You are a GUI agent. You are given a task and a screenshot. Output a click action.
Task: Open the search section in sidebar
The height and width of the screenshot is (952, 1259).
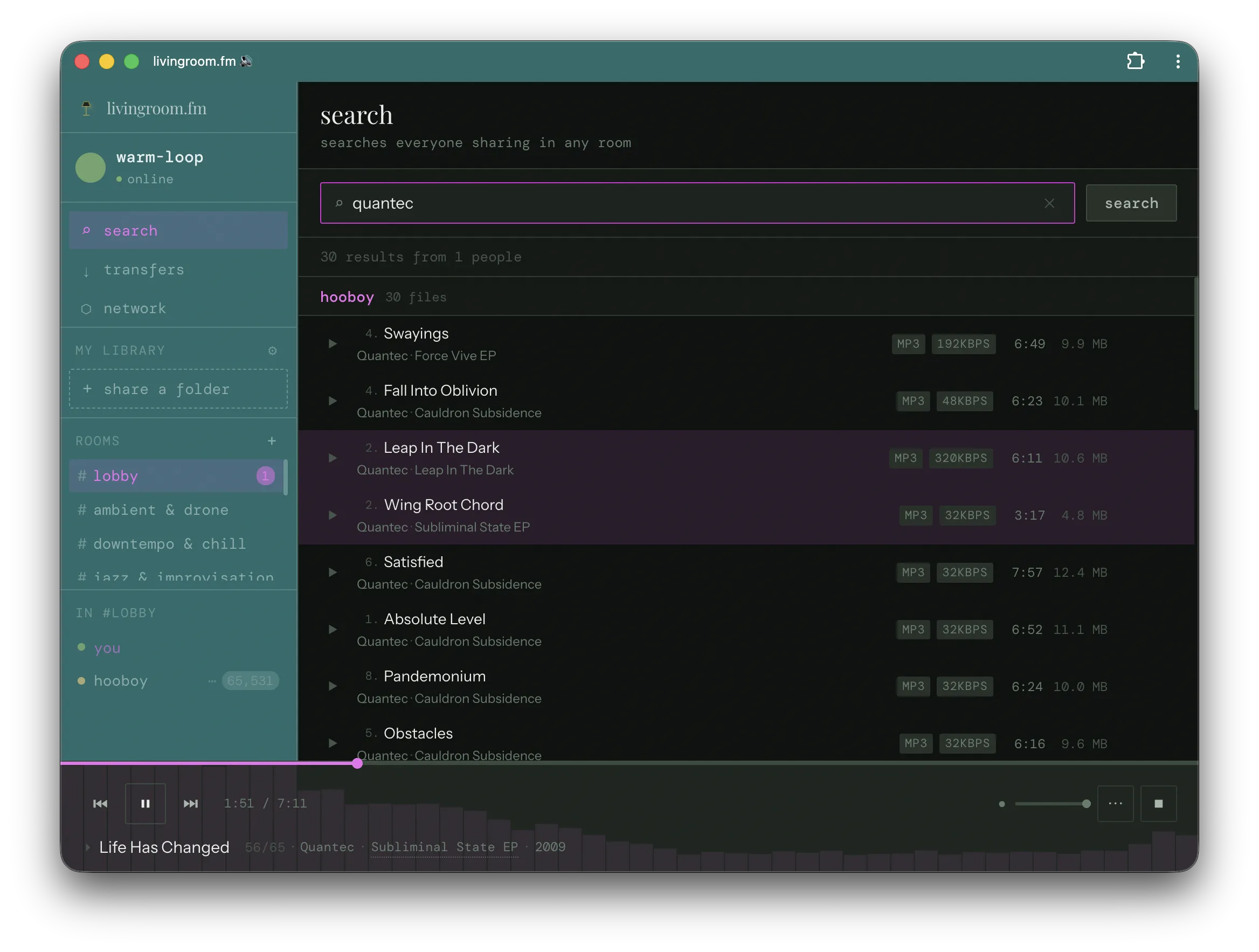178,231
